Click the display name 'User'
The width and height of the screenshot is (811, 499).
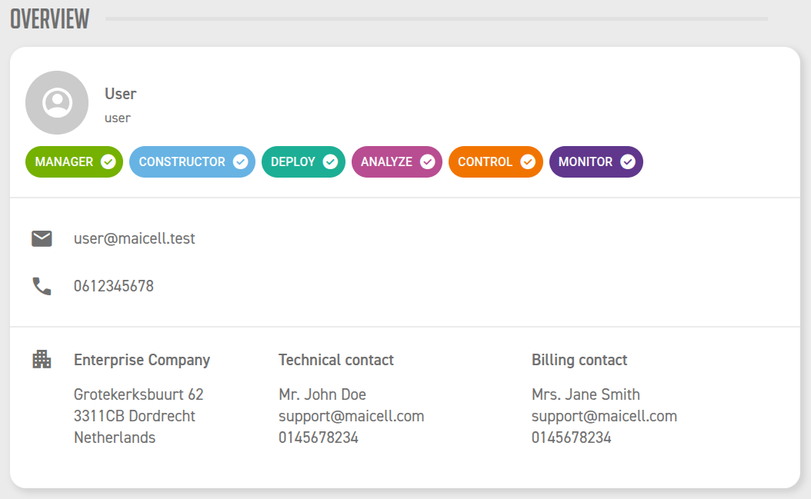tap(121, 94)
